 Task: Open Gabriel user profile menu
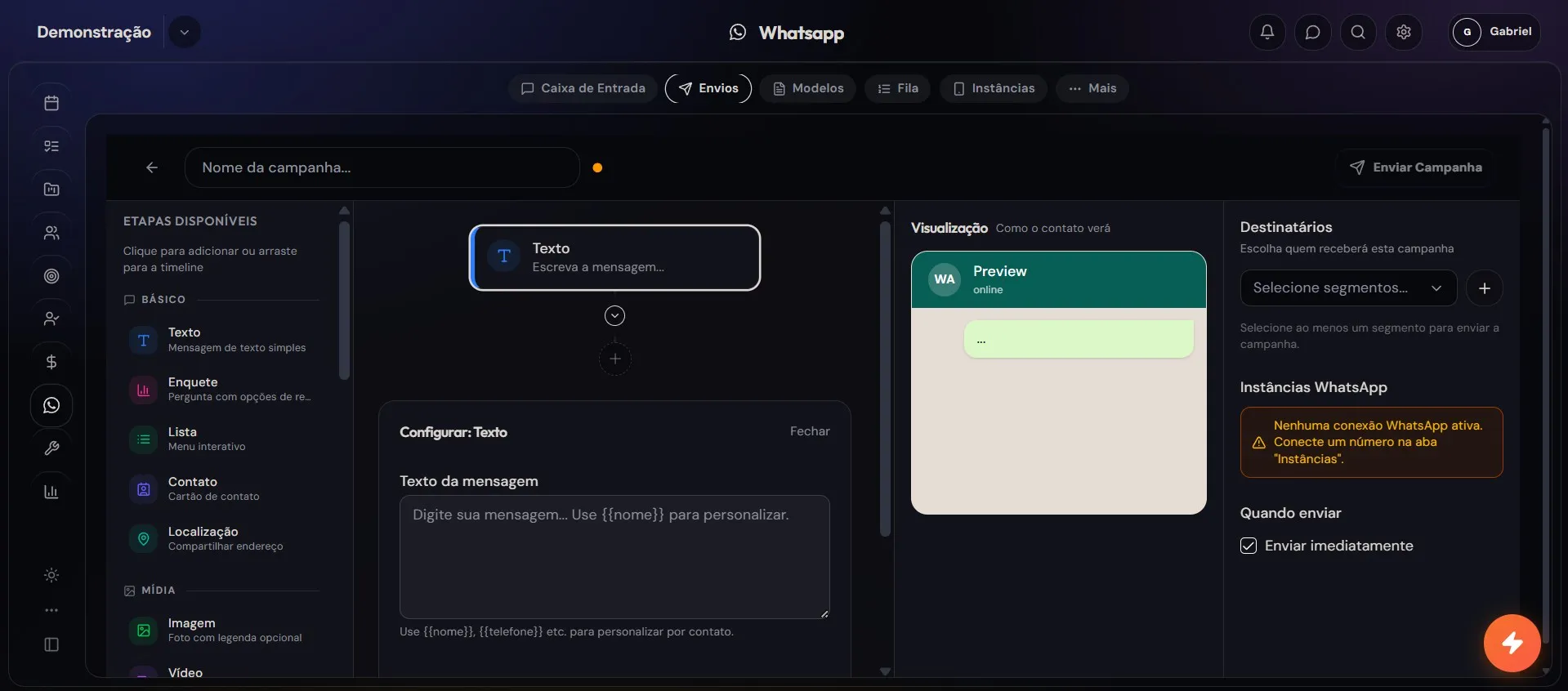pos(1494,32)
